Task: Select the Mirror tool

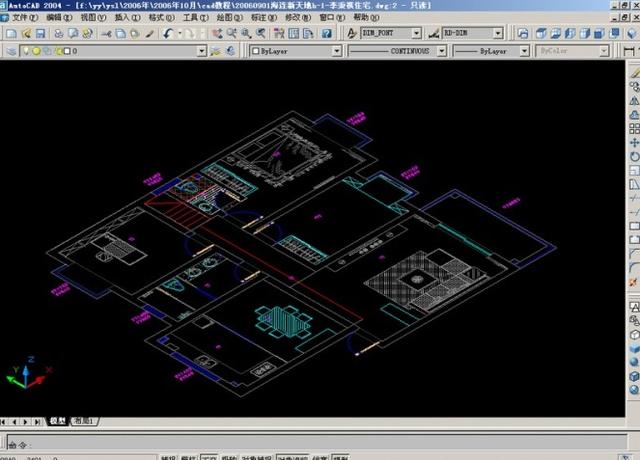Action: [x=634, y=100]
